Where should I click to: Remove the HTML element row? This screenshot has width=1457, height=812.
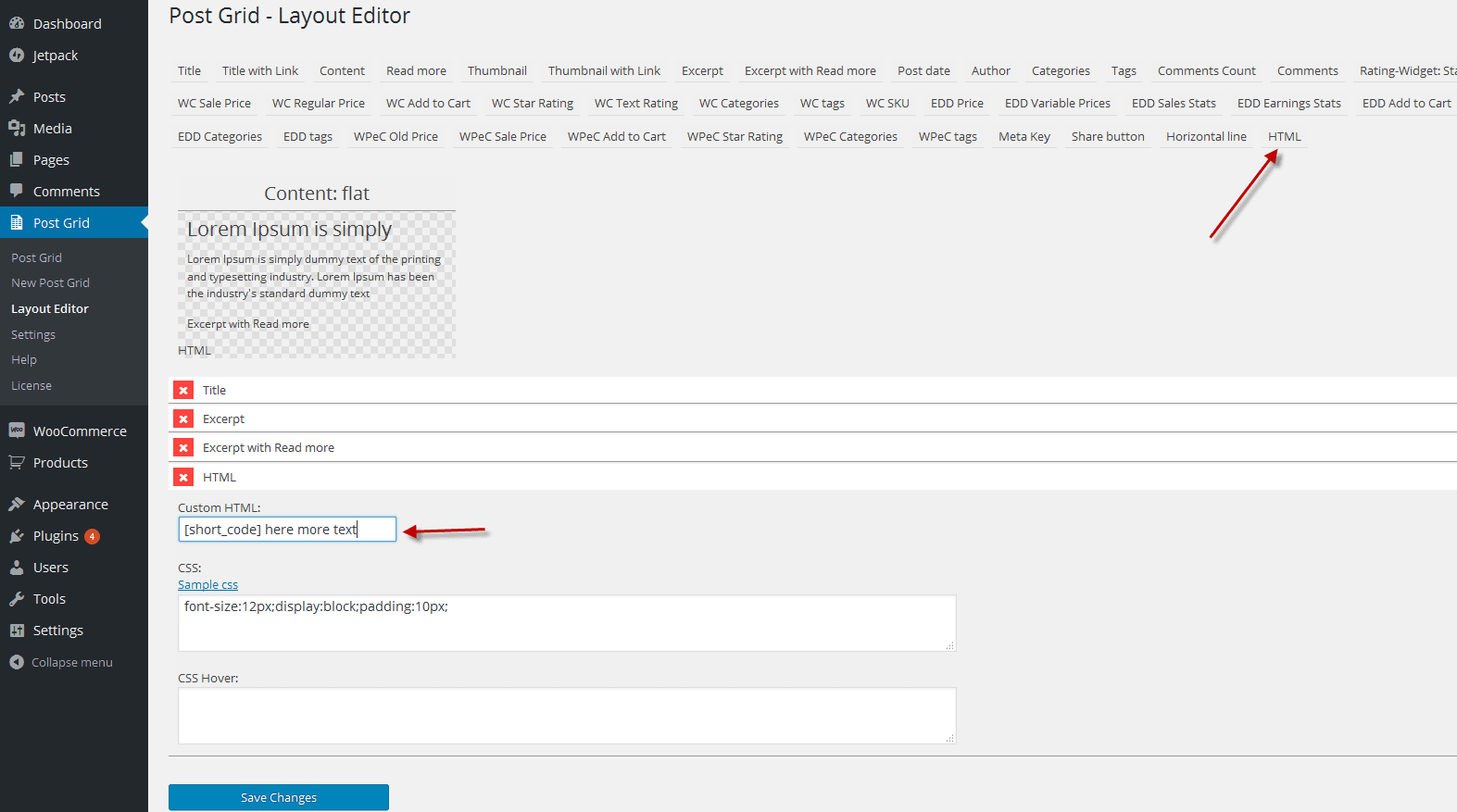(x=183, y=478)
